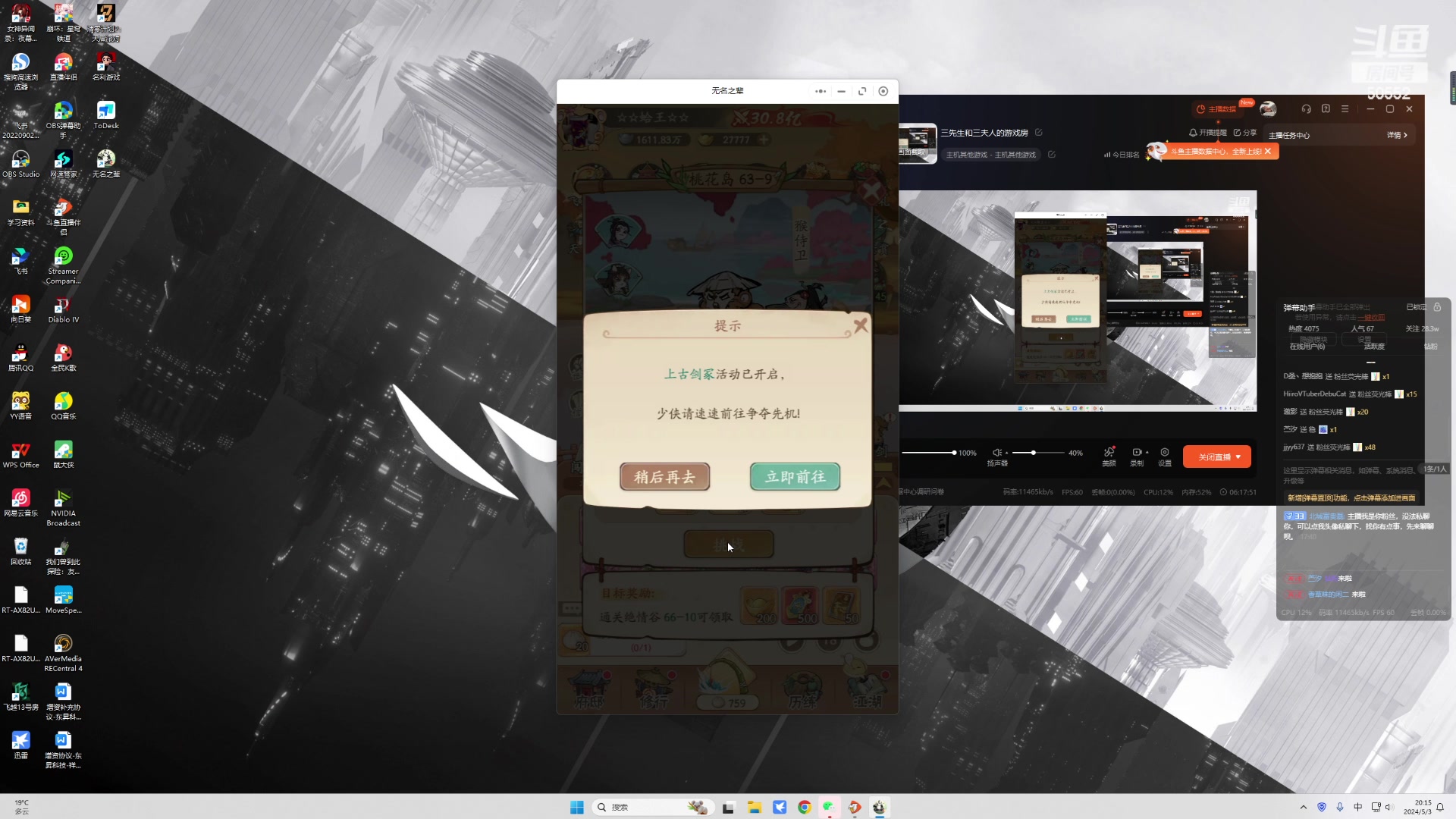Click the record circle icon in 无名之辈 title bar
1456x819 pixels.
click(883, 91)
